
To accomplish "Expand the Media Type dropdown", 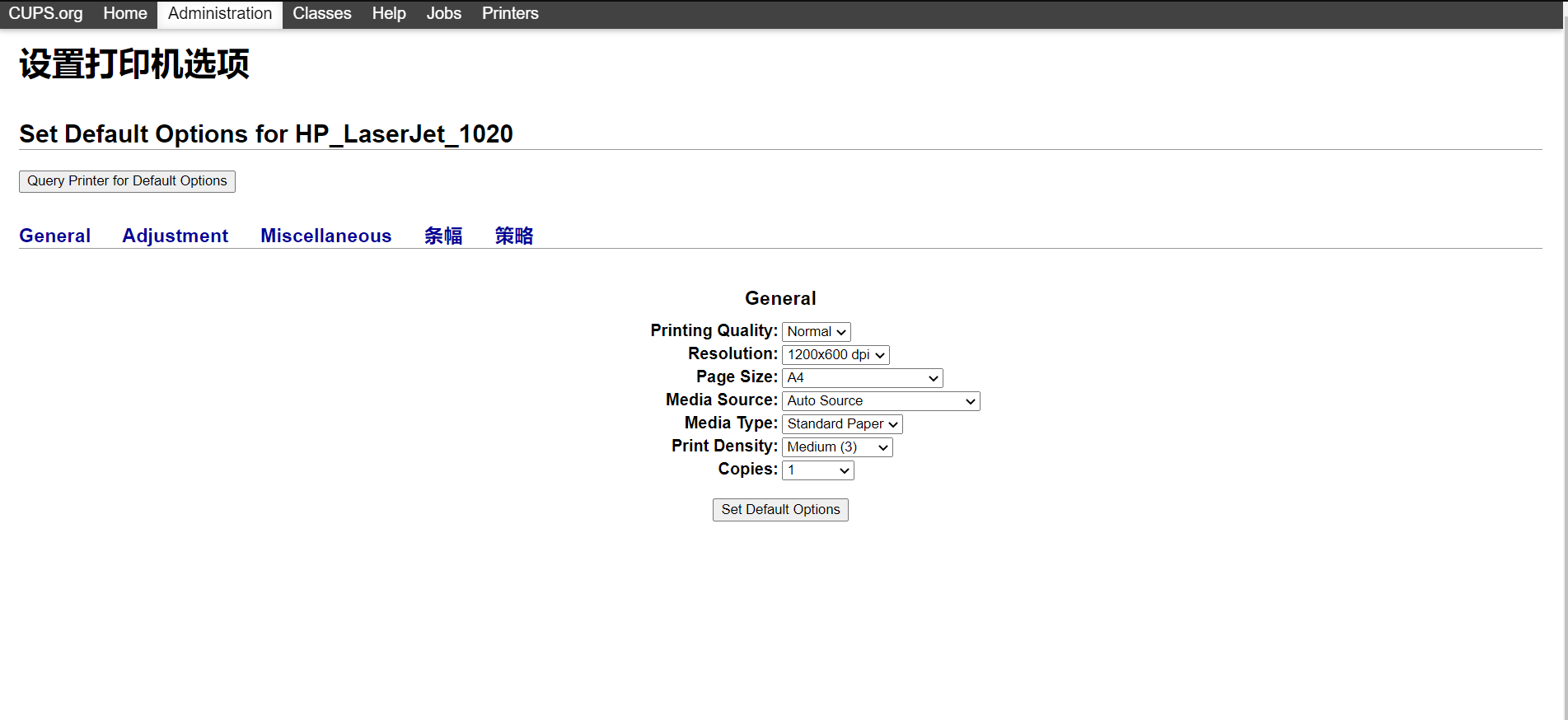I will pos(842,423).
